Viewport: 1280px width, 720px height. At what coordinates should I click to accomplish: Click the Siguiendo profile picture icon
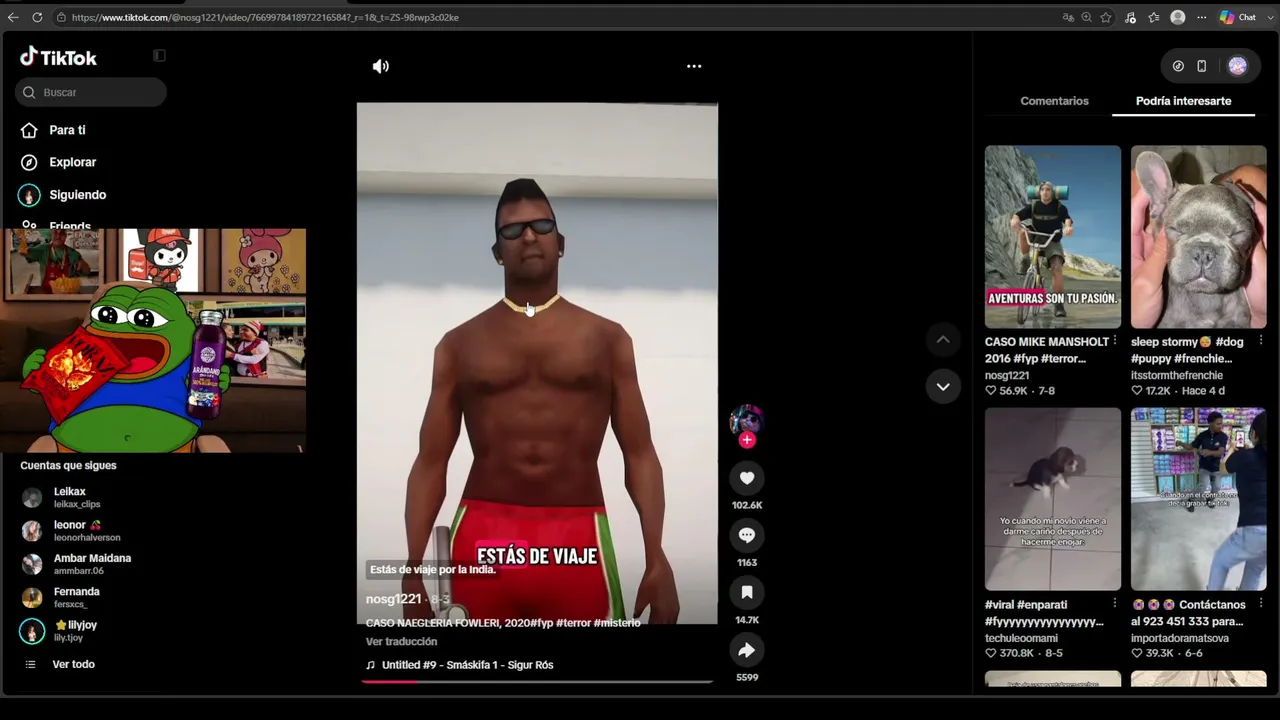pyautogui.click(x=29, y=195)
